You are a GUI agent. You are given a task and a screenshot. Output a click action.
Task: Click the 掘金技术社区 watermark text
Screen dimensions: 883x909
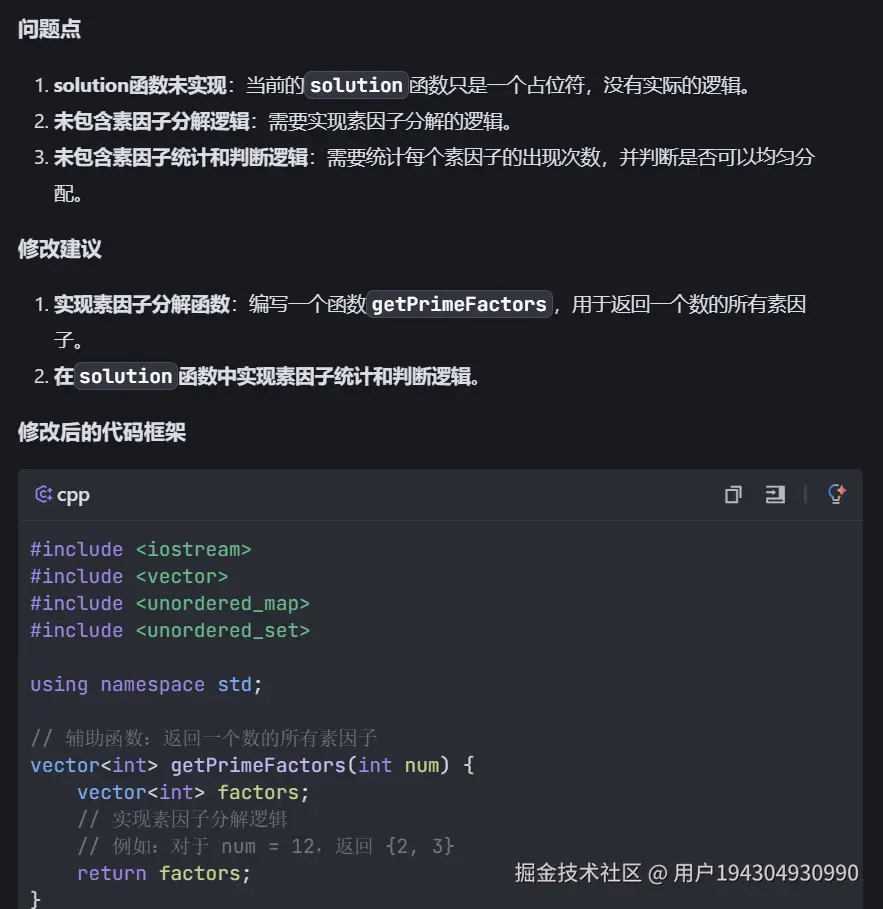pos(577,873)
